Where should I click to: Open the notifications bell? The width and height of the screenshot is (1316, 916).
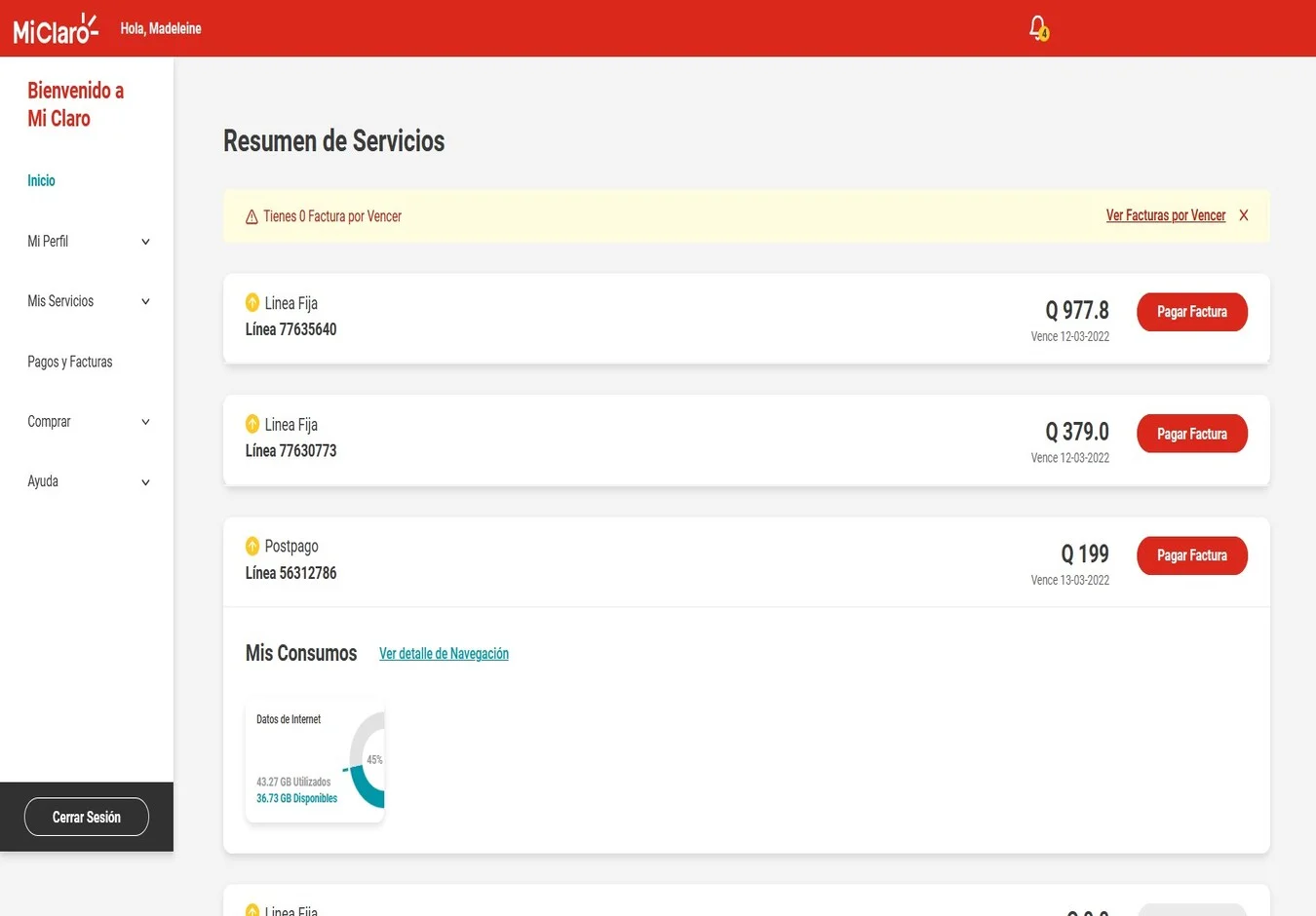coord(1035,27)
